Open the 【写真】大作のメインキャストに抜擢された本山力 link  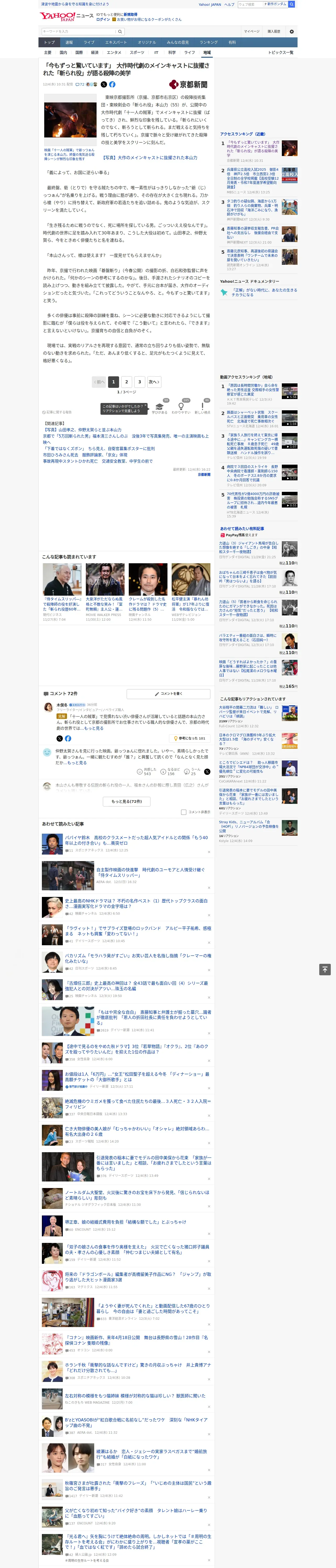pos(150,158)
